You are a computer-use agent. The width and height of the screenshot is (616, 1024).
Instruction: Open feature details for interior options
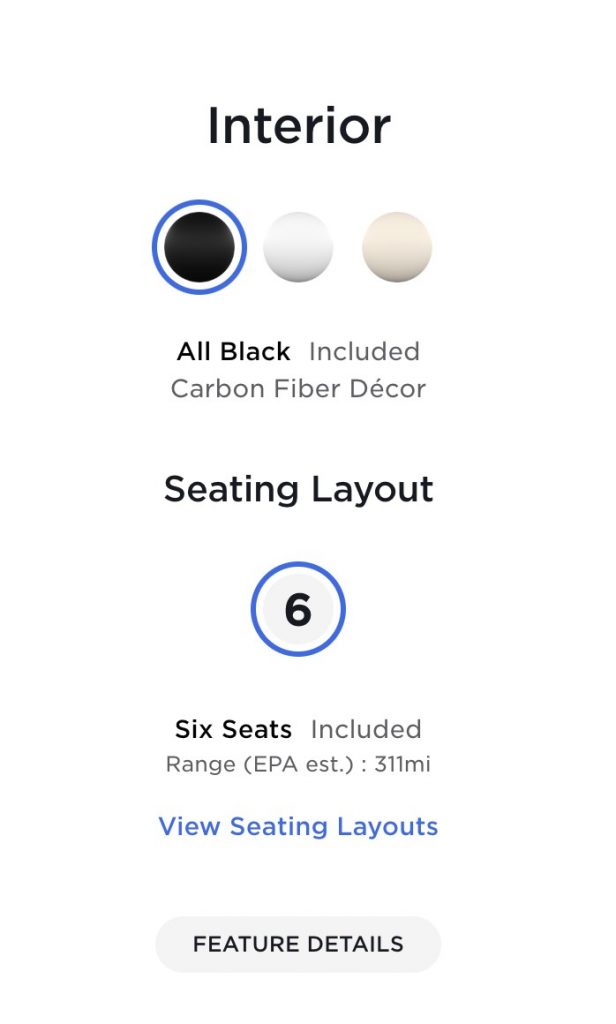pyautogui.click(x=298, y=944)
